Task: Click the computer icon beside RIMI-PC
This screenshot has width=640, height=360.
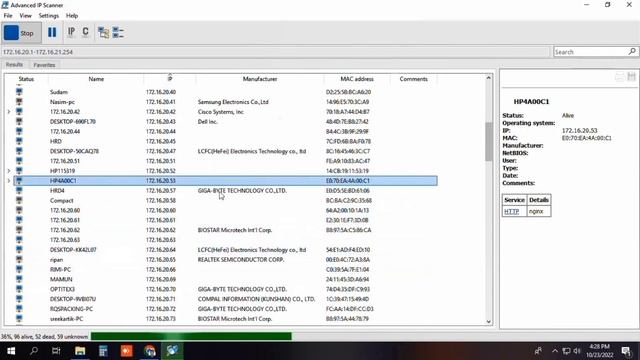Action: (x=19, y=269)
